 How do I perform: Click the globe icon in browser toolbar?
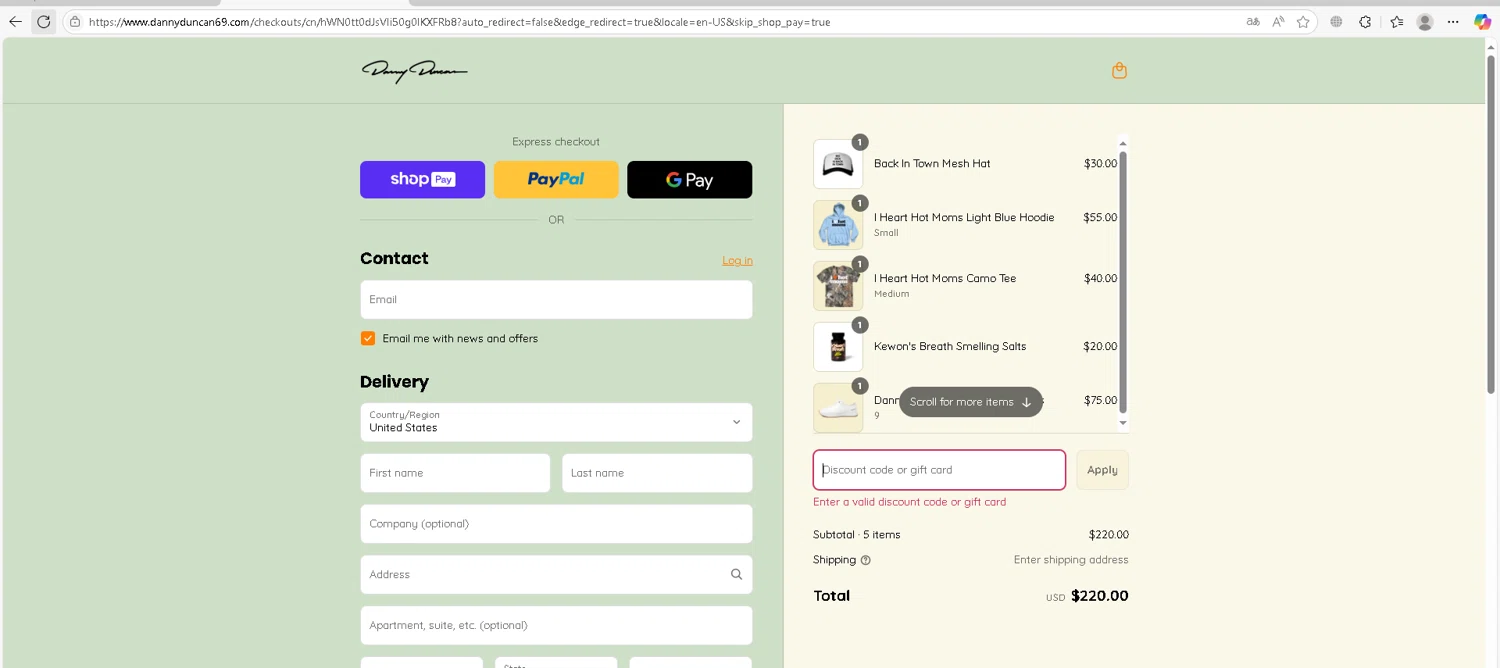point(1336,21)
